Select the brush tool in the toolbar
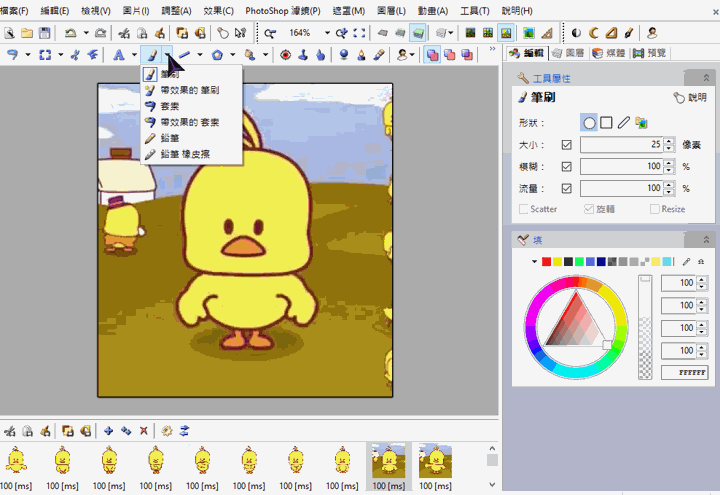This screenshot has height=495, width=720. pos(152,55)
